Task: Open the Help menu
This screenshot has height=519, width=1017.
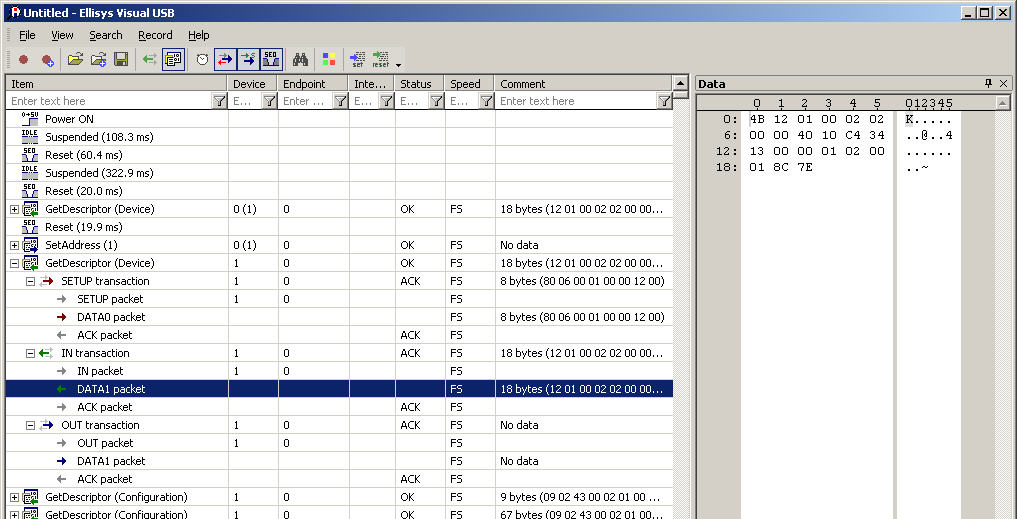Action: tap(198, 35)
